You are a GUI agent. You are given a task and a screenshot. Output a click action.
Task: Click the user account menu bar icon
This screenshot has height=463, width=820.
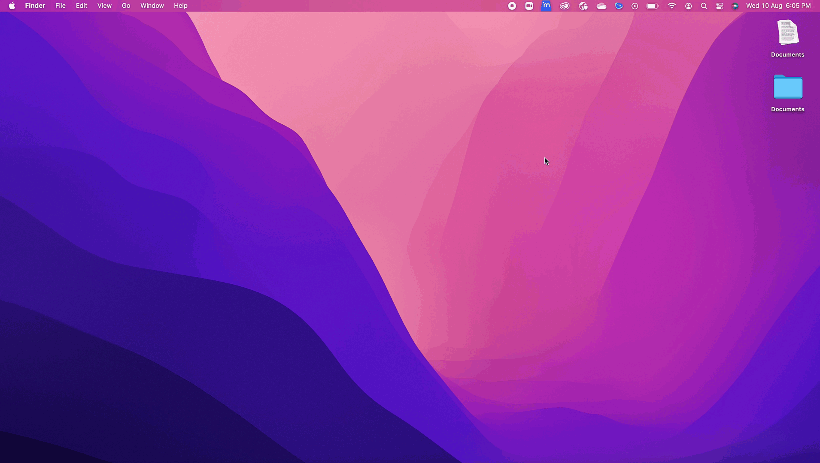(688, 6)
